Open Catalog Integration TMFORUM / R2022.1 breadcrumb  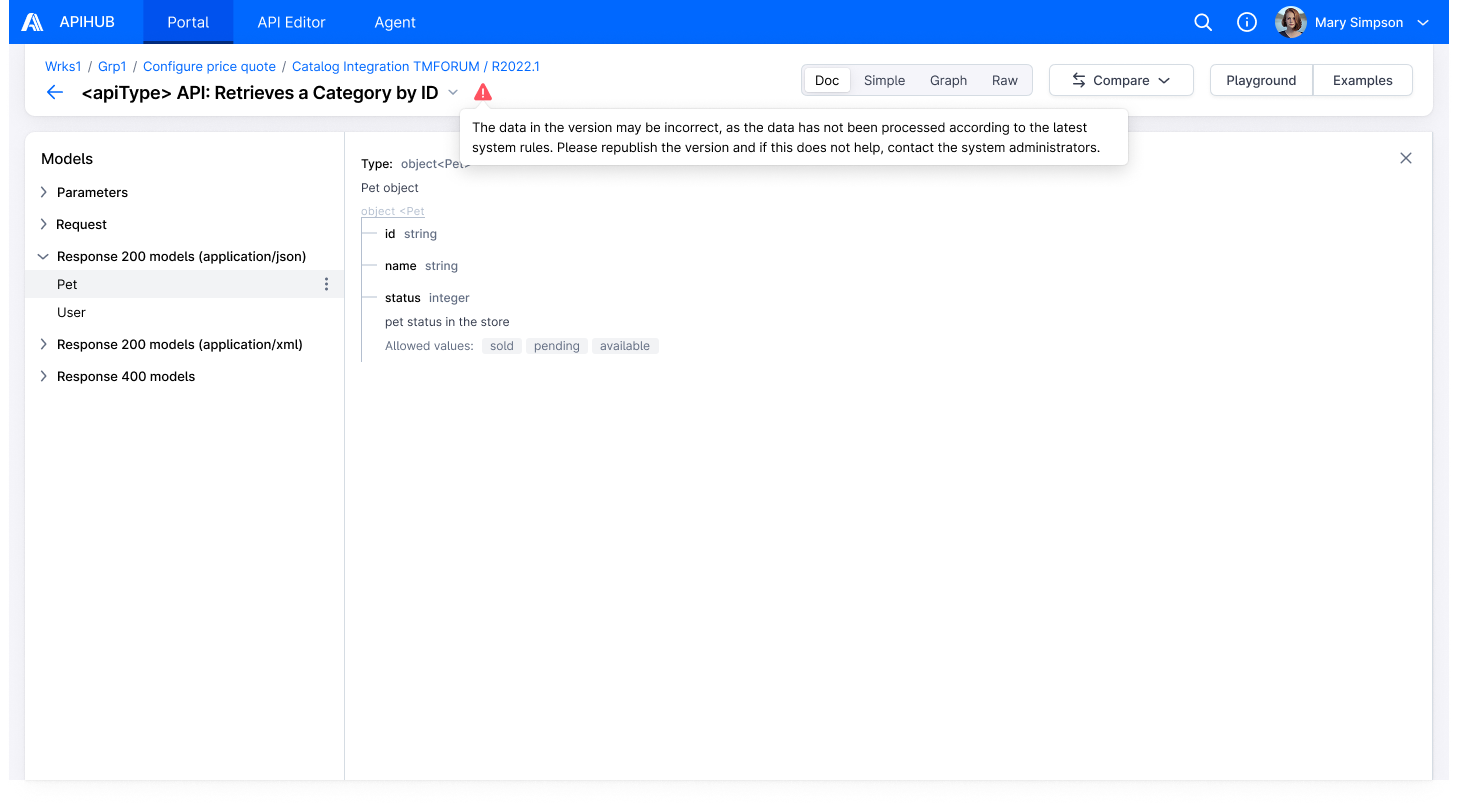[x=416, y=66]
